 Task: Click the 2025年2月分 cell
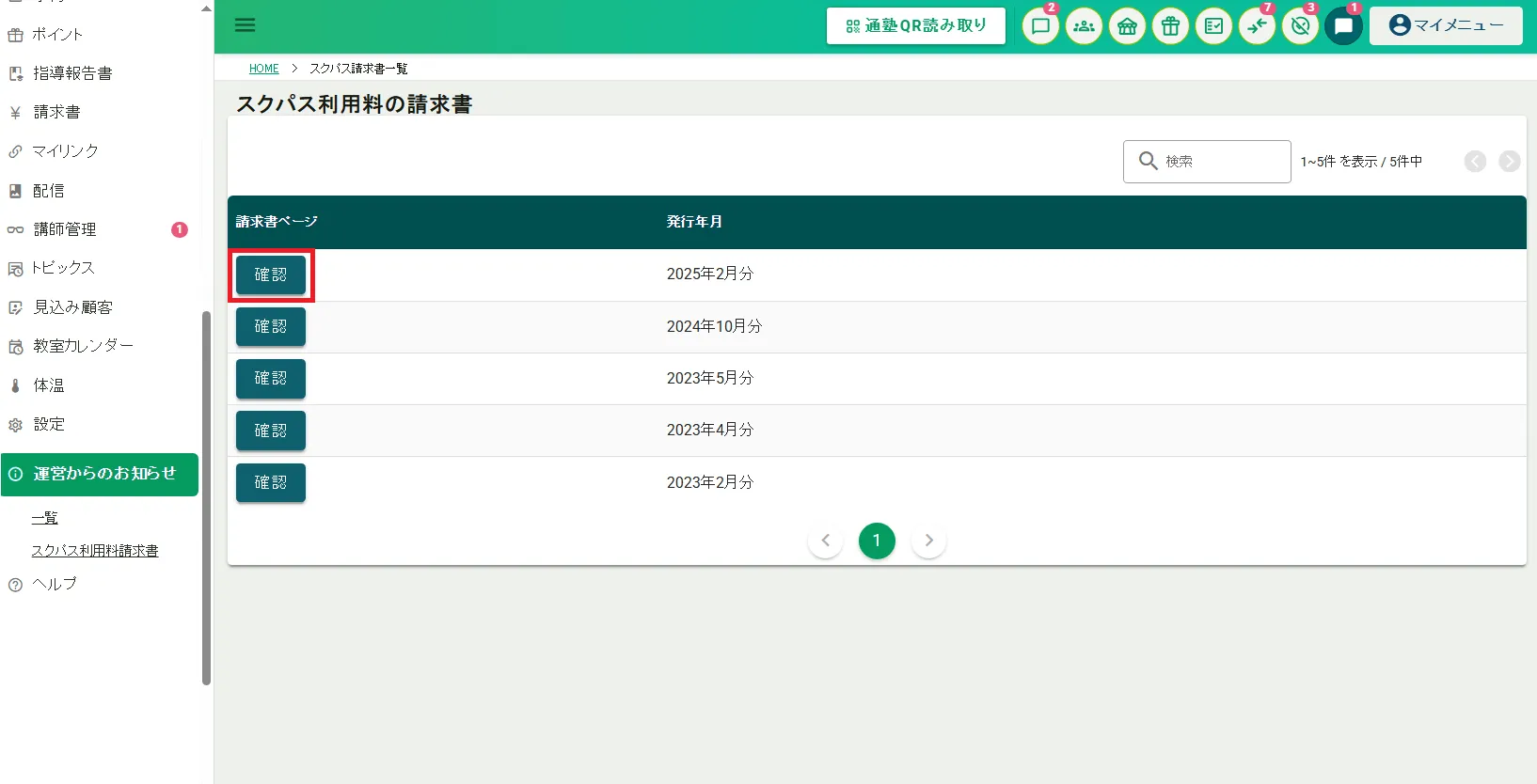[710, 274]
